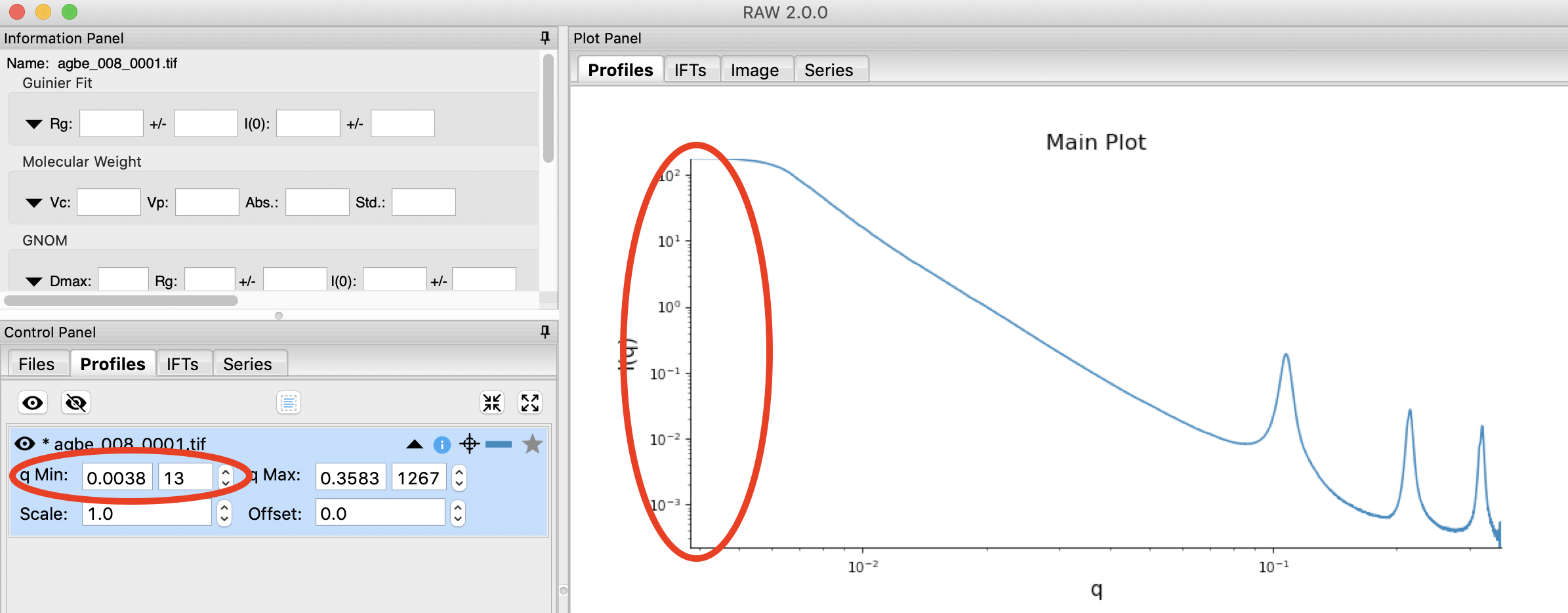
Task: Toggle visibility of agbe_008_0001.tif profile
Action: click(x=25, y=444)
